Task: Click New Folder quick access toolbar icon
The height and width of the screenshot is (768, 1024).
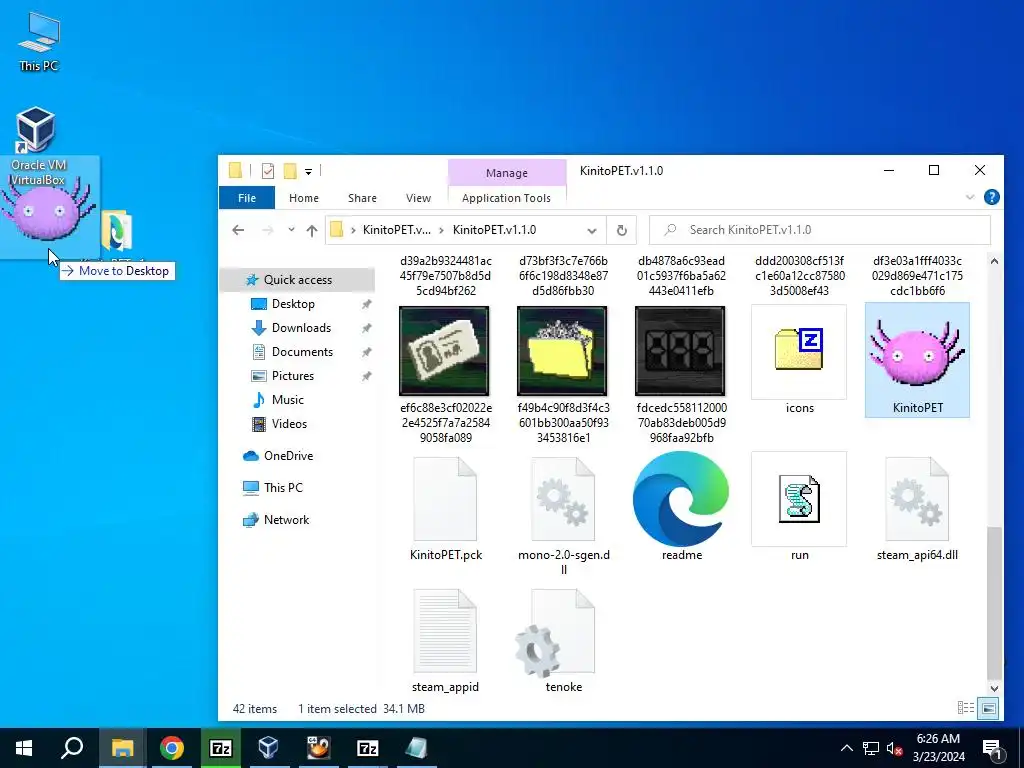Action: coord(290,171)
